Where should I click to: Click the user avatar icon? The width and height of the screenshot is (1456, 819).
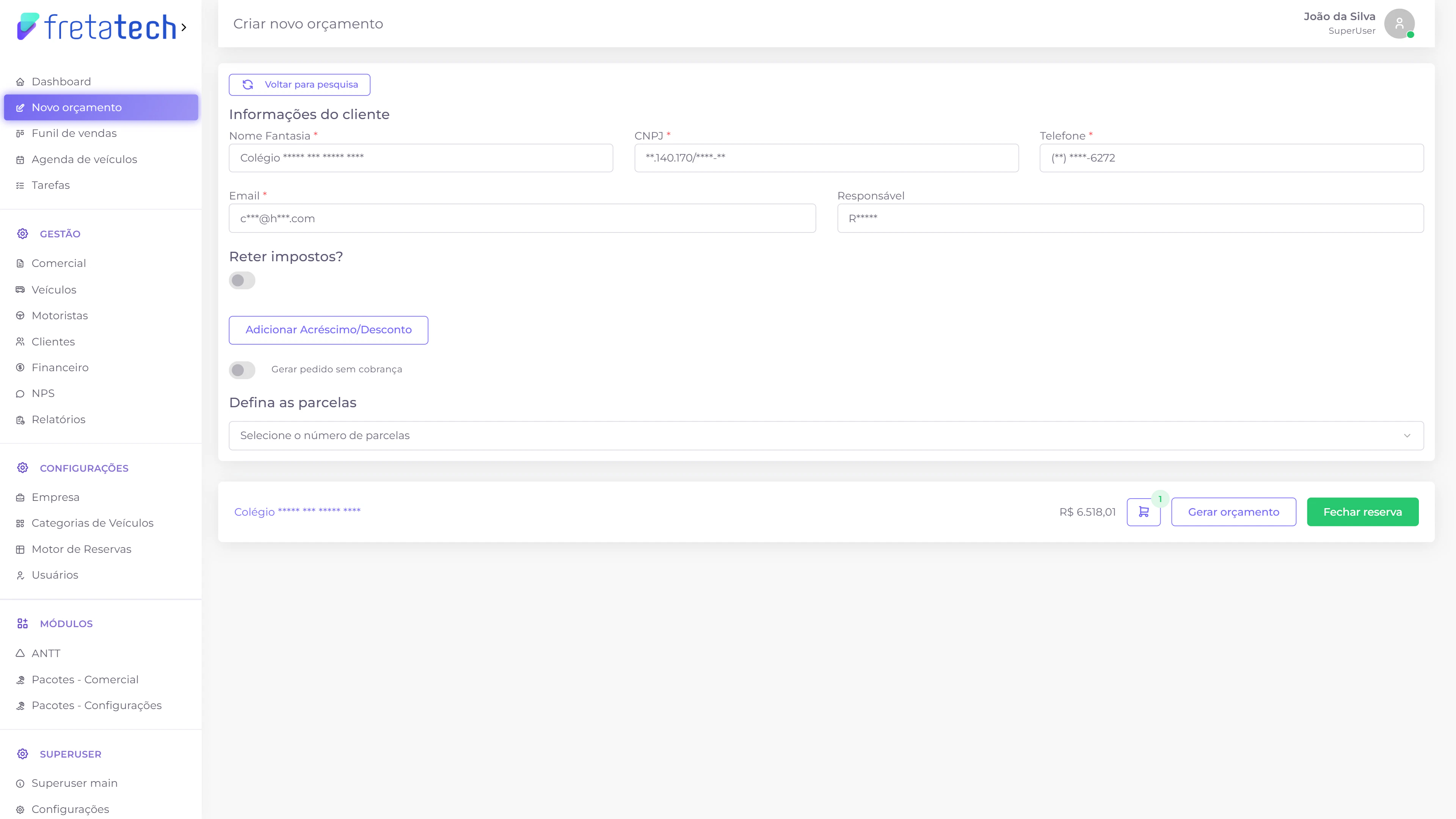pos(1398,24)
